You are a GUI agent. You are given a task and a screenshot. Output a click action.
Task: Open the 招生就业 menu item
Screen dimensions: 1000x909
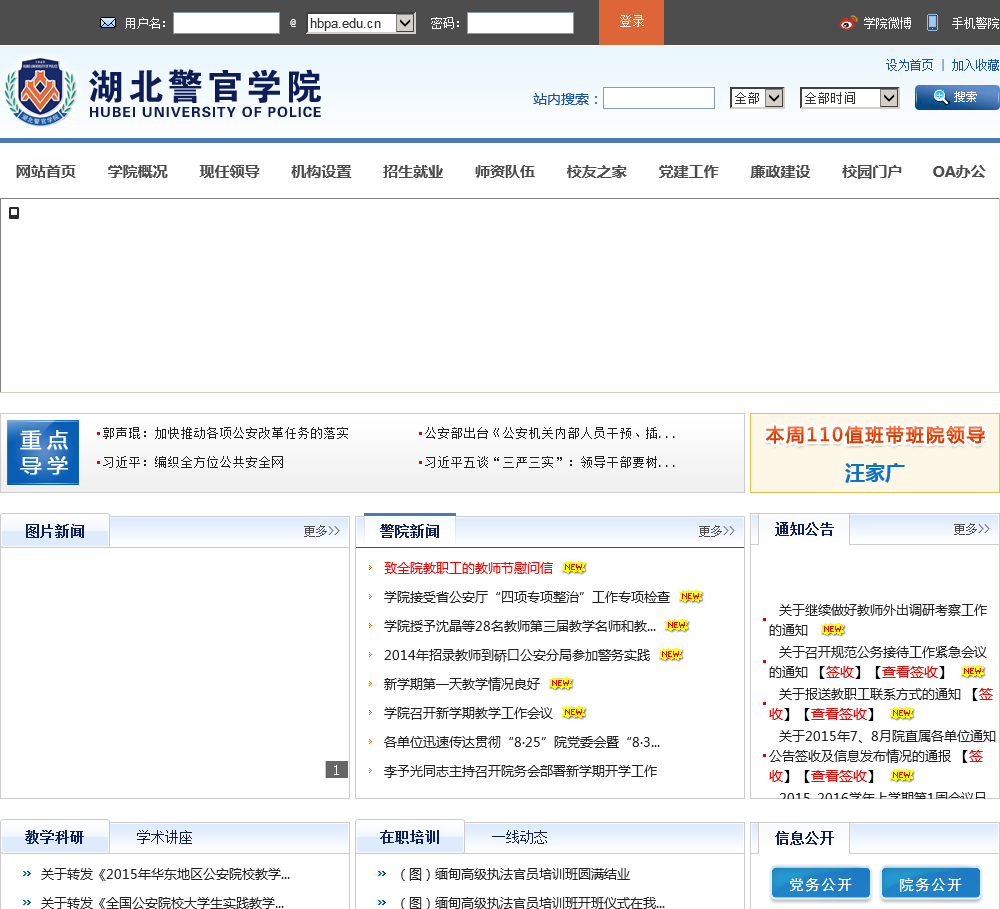413,172
